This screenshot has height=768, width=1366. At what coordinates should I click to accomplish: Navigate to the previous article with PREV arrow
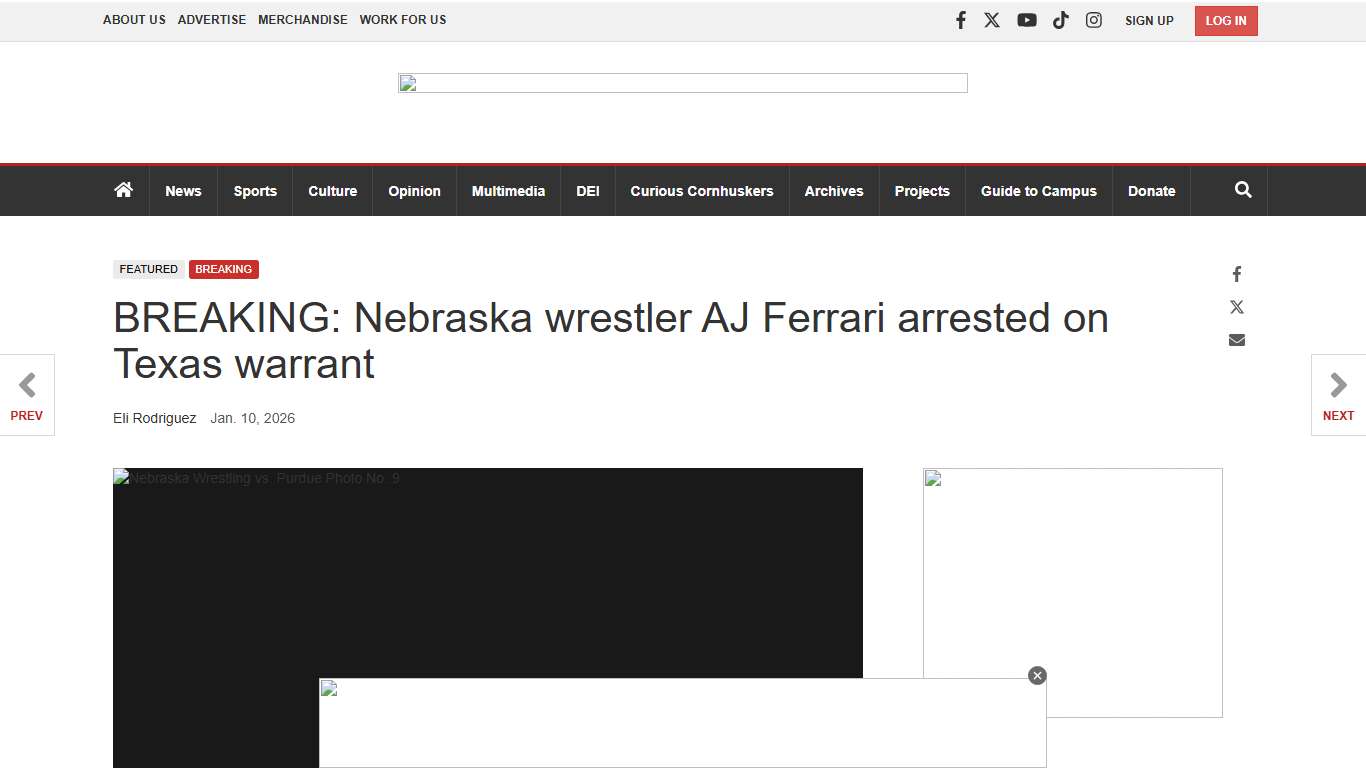pyautogui.click(x=27, y=395)
